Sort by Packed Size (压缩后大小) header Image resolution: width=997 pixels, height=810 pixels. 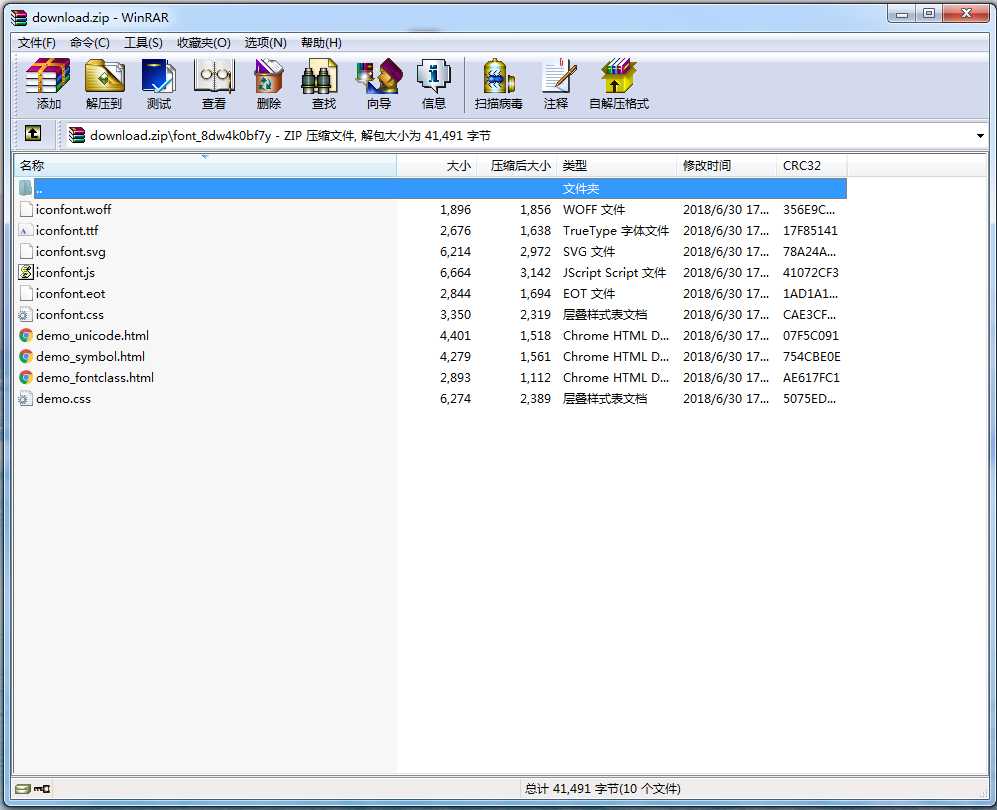(x=516, y=165)
